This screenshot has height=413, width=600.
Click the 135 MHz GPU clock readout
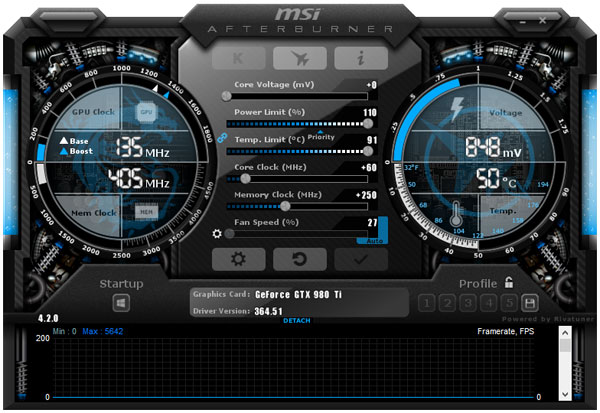[x=142, y=148]
